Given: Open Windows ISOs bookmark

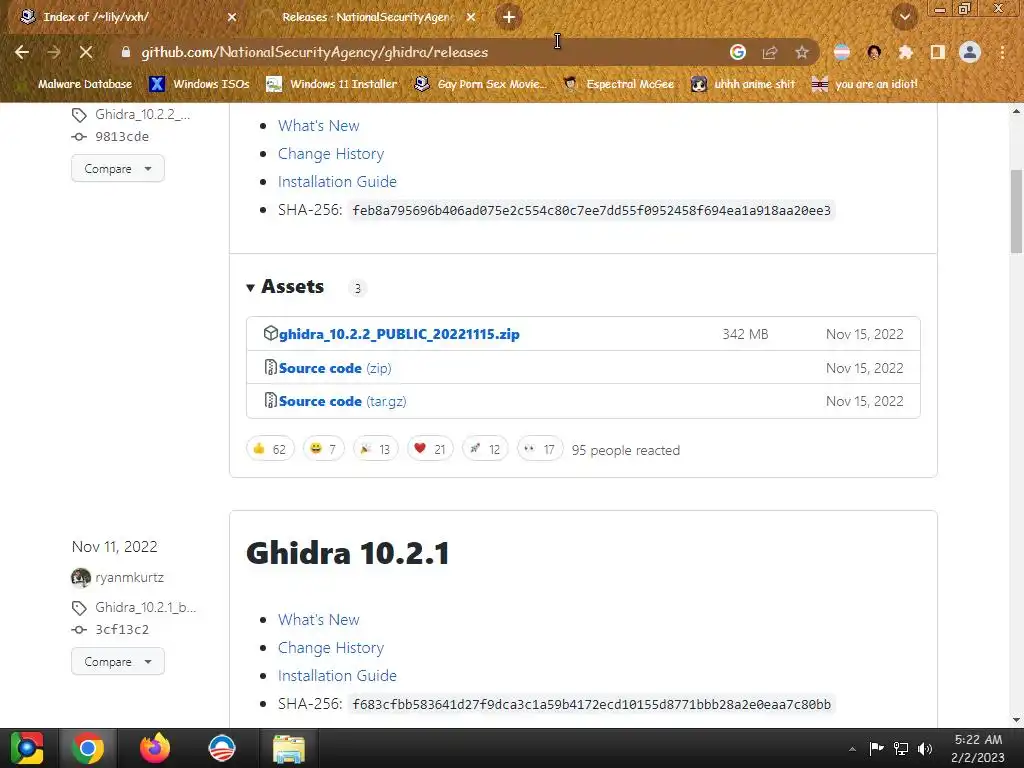Looking at the screenshot, I should (x=199, y=84).
